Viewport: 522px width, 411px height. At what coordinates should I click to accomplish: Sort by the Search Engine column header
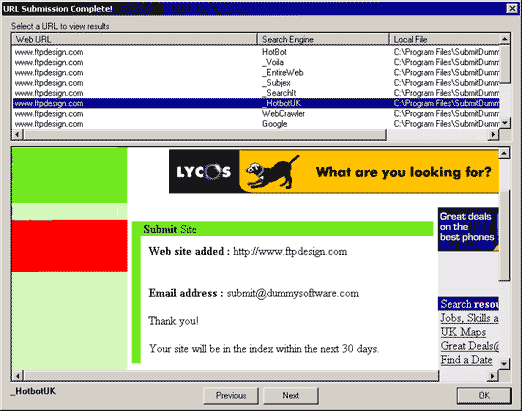point(323,39)
